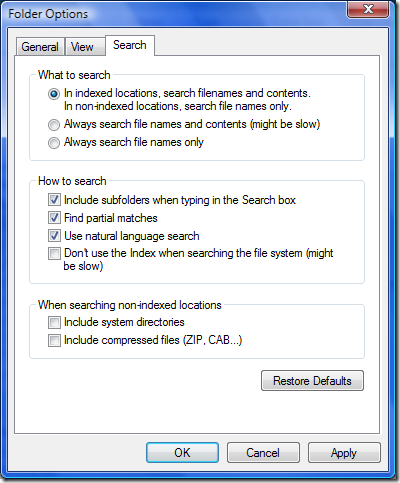Click the Restore Defaults button
Image resolution: width=400 pixels, height=483 pixels.
click(x=312, y=381)
